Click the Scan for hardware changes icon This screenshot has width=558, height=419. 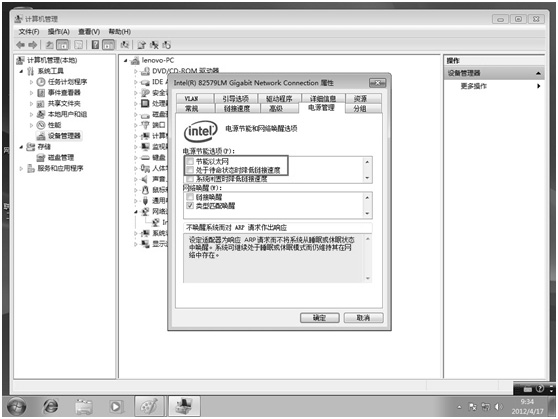125,45
